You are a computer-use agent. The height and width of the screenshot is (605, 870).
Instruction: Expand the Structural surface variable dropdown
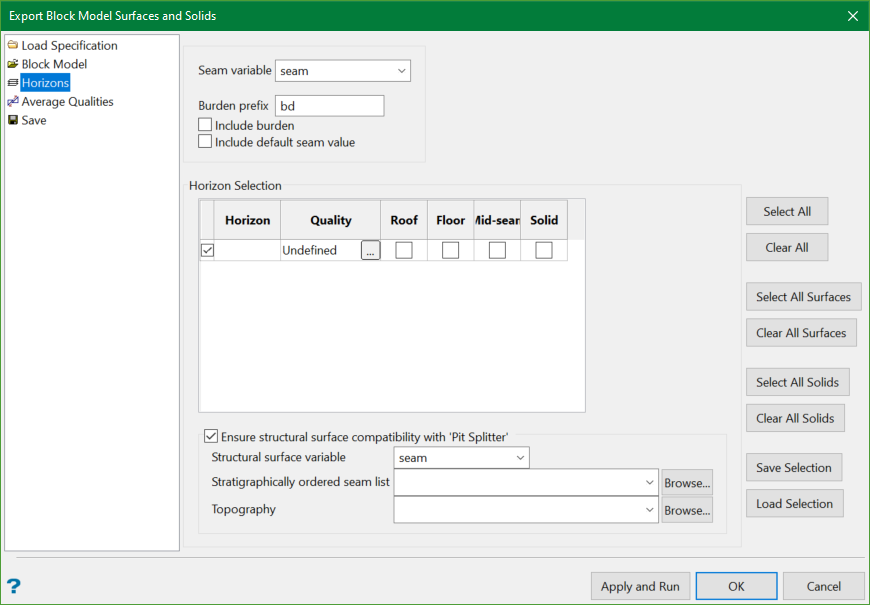(x=520, y=456)
